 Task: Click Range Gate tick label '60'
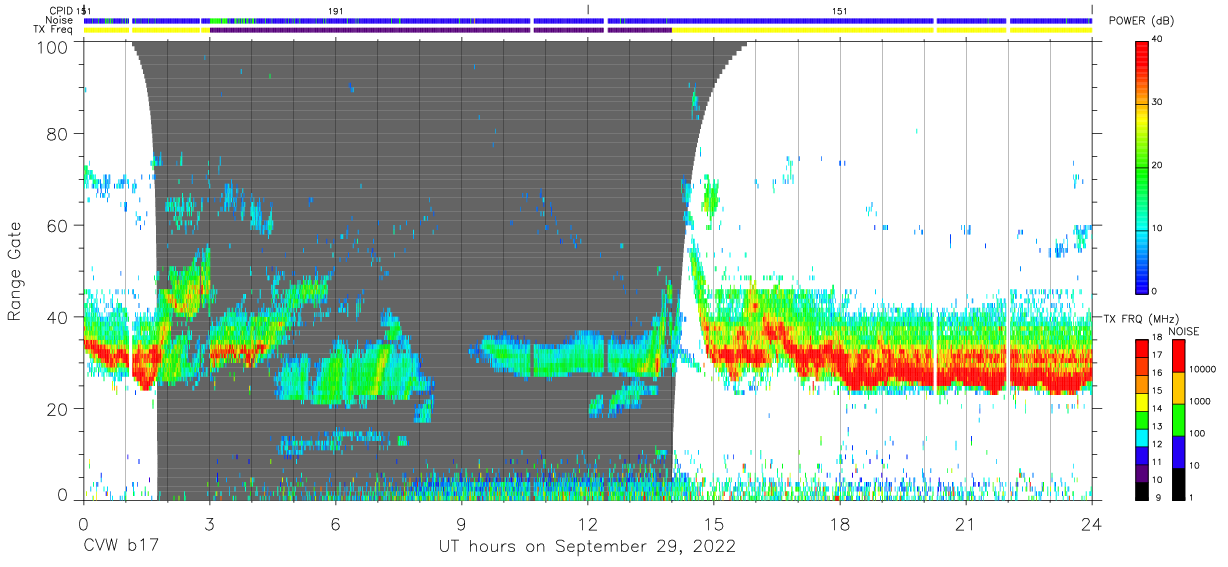click(58, 225)
